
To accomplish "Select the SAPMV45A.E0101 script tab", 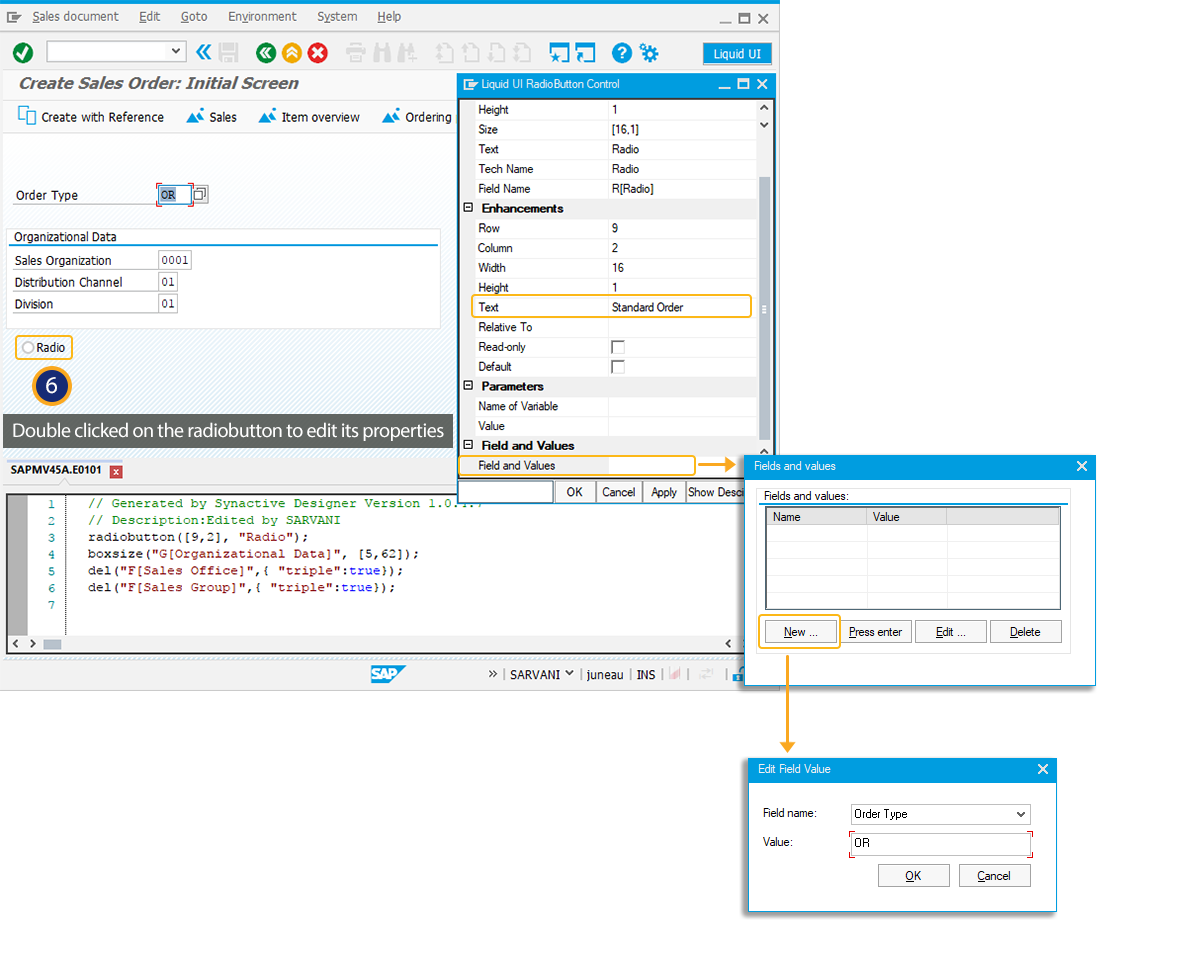I will [56, 470].
